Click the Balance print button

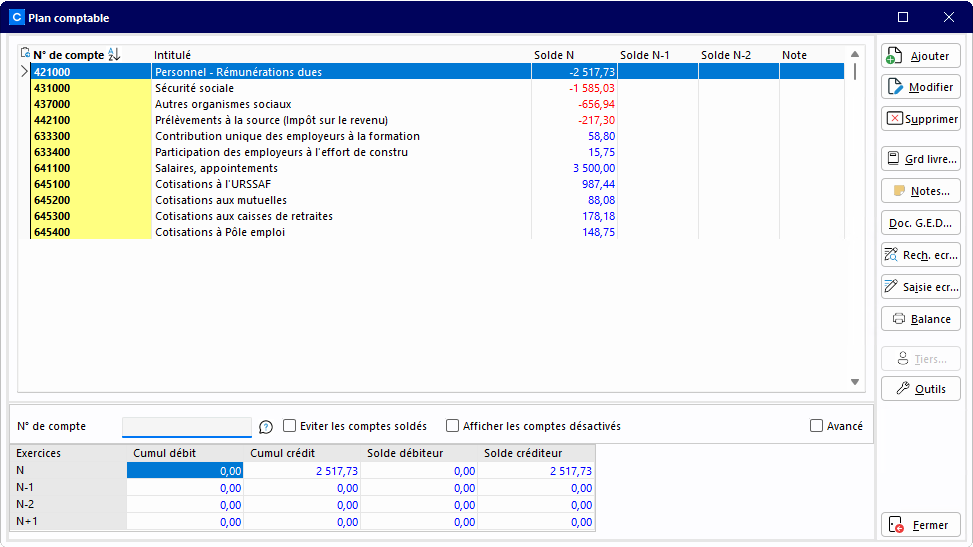click(921, 319)
